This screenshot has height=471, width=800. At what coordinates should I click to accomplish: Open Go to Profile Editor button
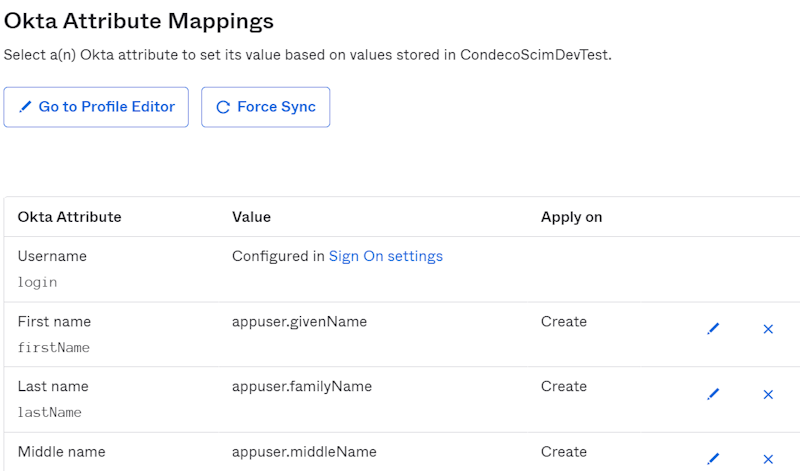coord(96,107)
